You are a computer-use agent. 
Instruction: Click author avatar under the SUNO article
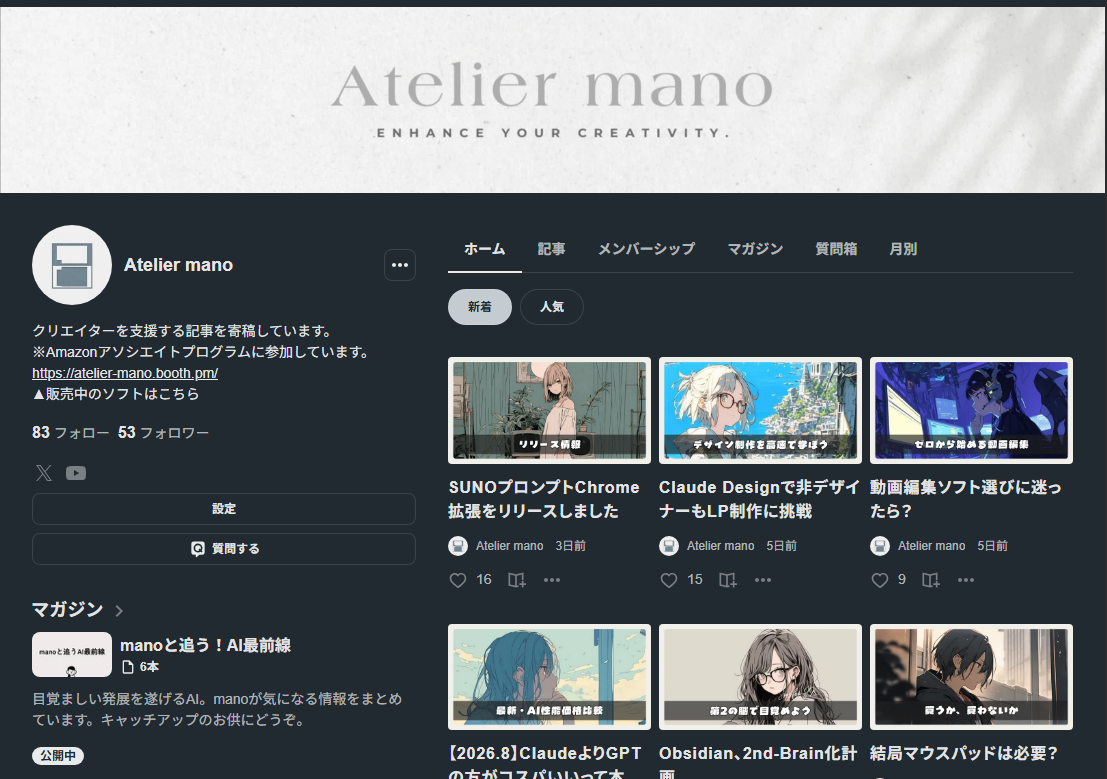pos(458,546)
